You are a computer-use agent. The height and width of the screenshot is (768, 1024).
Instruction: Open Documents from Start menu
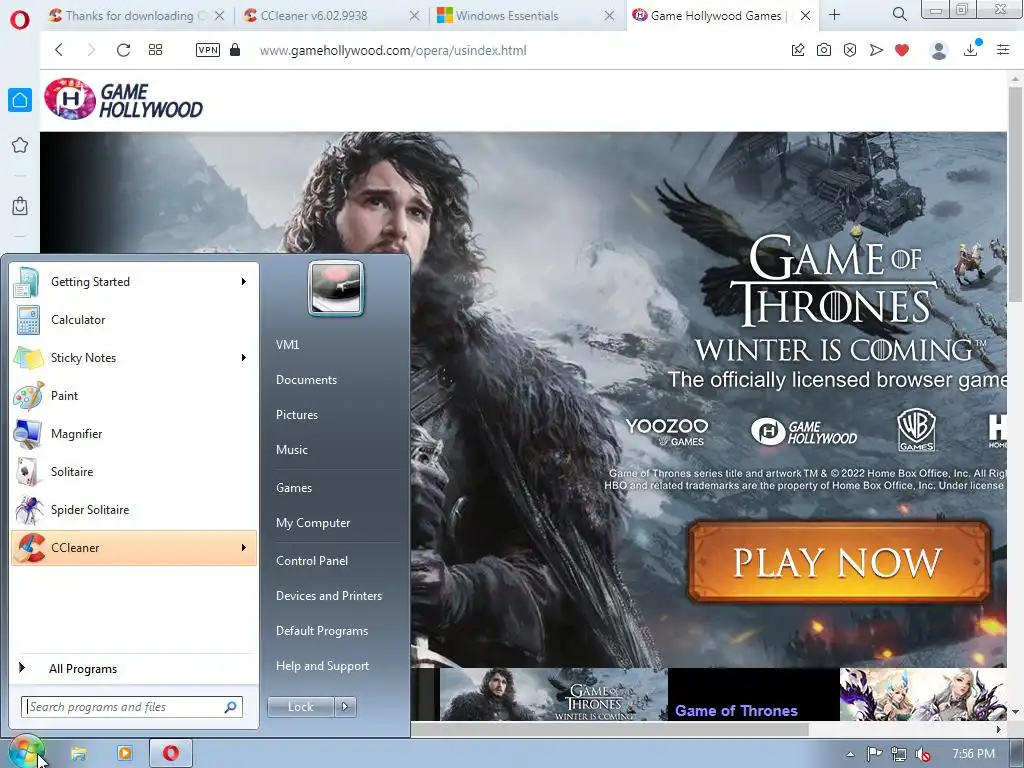pyautogui.click(x=334, y=379)
